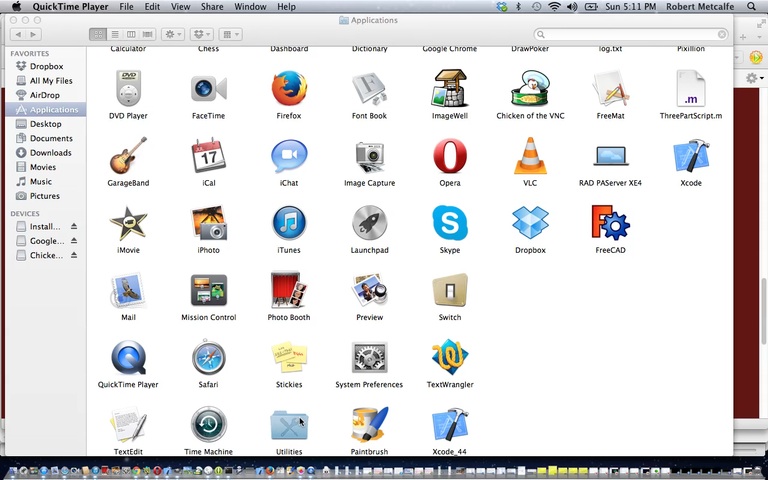
Task: Open System Preferences gear icon
Action: 369,357
